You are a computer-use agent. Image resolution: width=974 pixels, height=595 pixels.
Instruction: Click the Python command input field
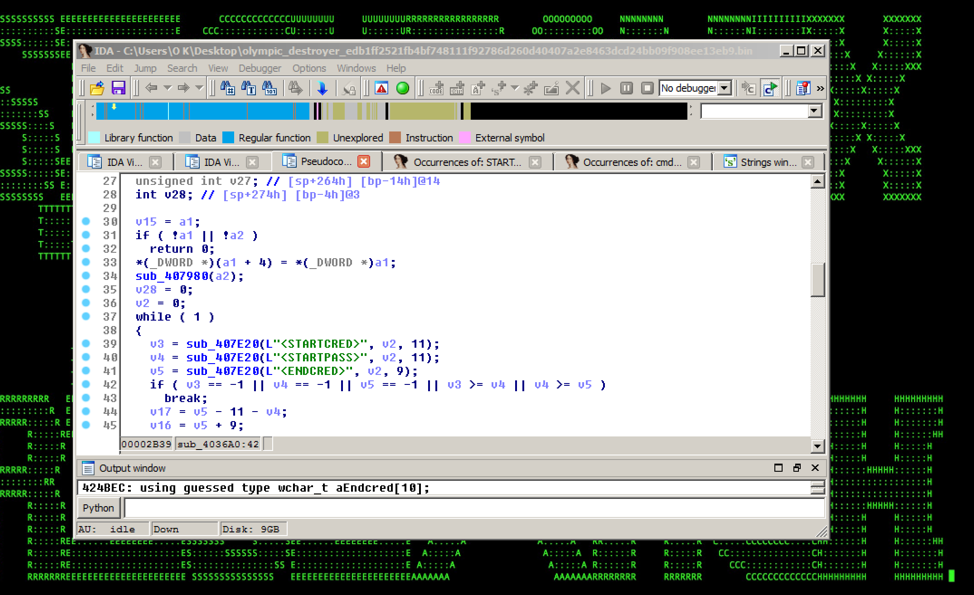click(470, 508)
